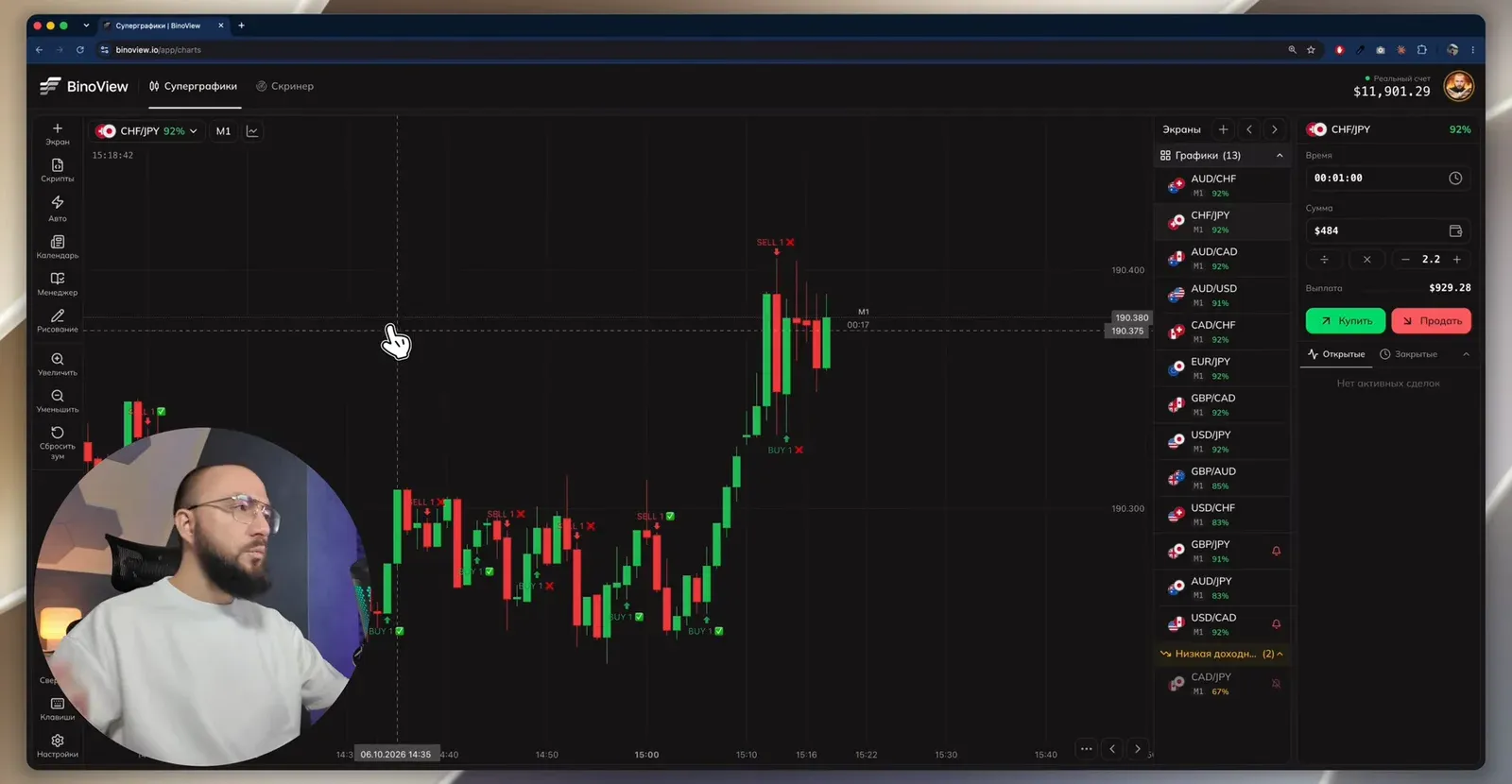
Task: Increase the 2.2 multiplier with plus
Action: pyautogui.click(x=1457, y=259)
